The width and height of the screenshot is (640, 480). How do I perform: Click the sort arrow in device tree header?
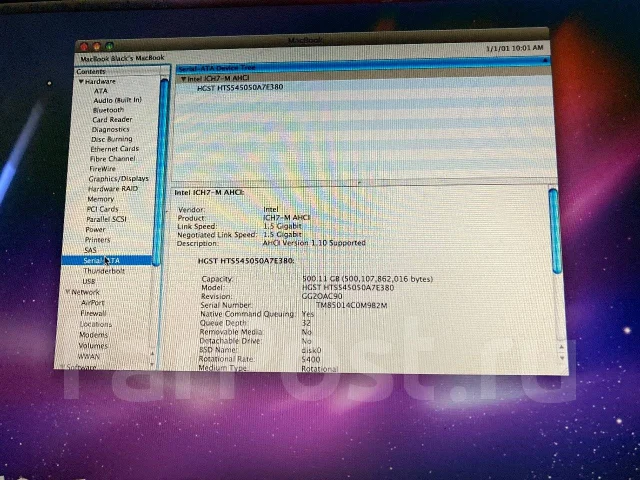[x=545, y=60]
